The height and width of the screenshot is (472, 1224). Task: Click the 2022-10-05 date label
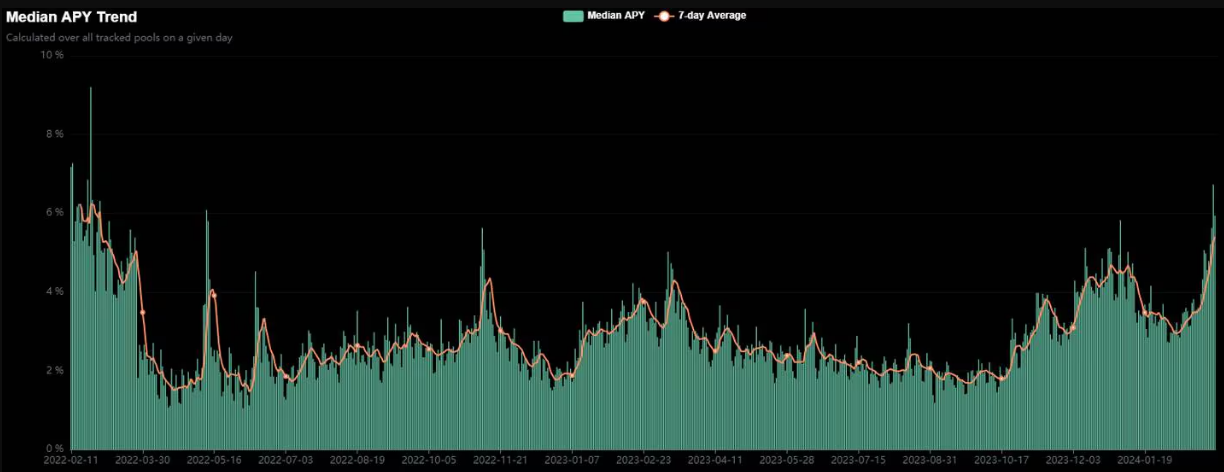(429, 461)
